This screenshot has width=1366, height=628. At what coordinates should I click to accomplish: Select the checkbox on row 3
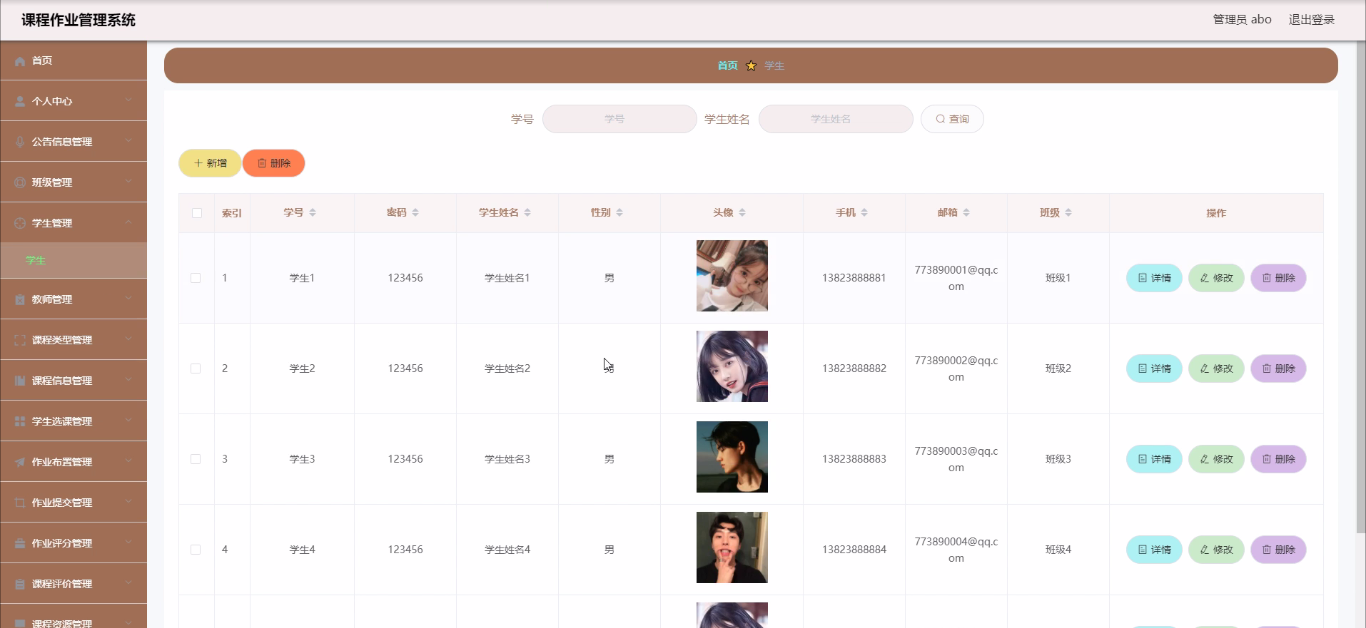[x=196, y=458]
